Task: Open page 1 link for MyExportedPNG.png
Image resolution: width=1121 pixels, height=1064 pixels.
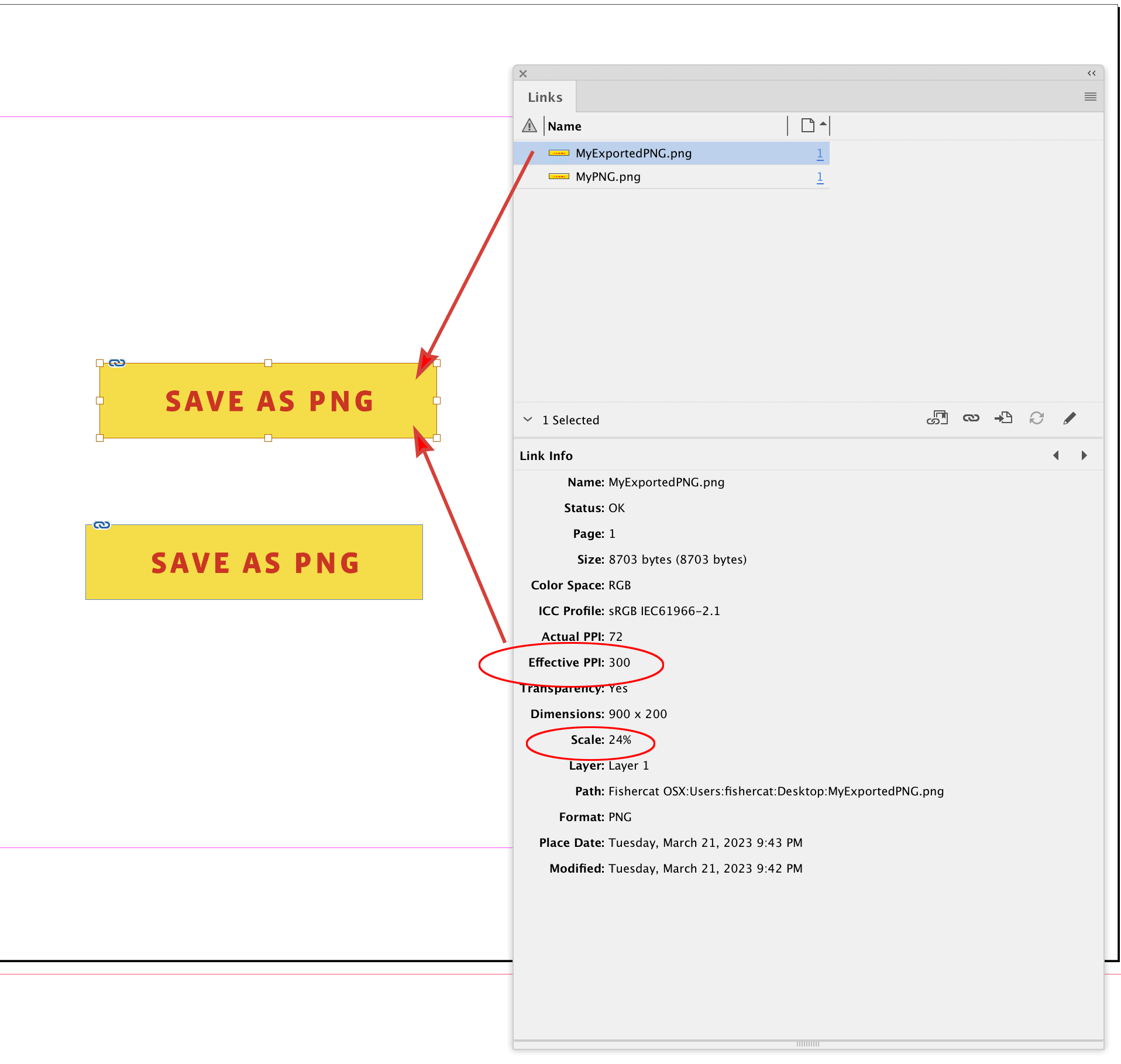Action: 820,153
